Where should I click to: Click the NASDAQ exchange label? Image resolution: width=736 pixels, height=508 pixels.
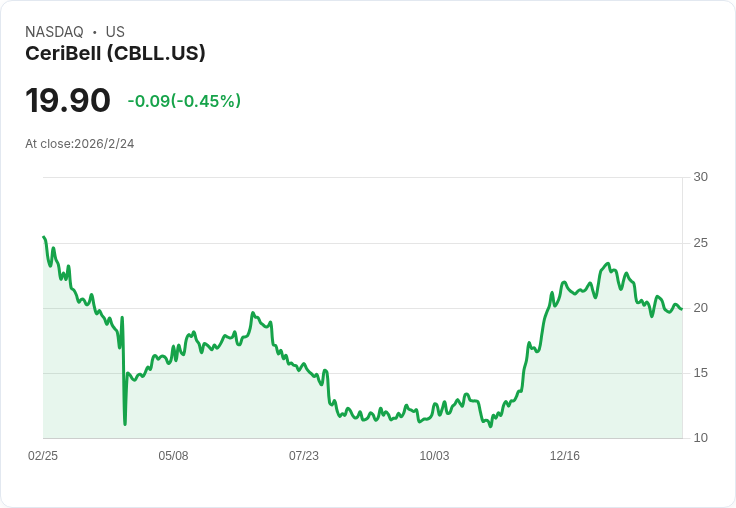54,32
